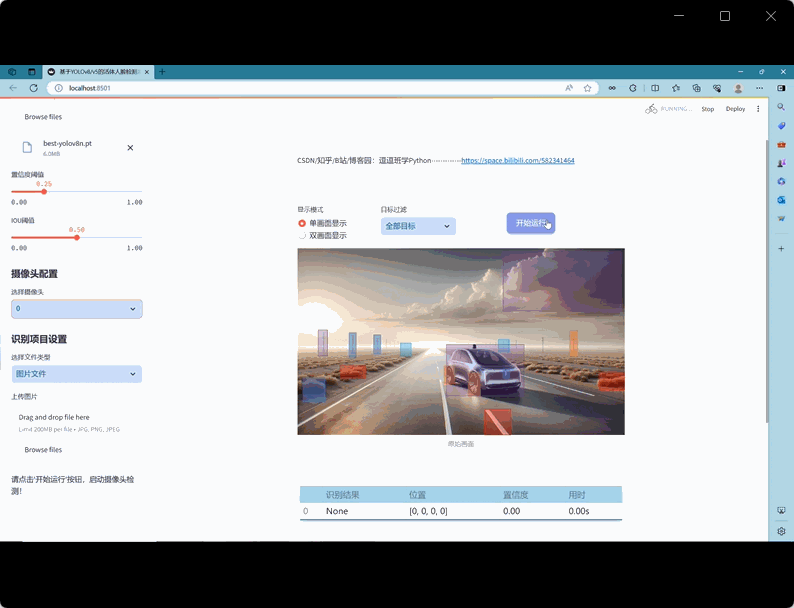This screenshot has width=794, height=608.
Task: Click the browser back arrow
Action: (x=13, y=88)
